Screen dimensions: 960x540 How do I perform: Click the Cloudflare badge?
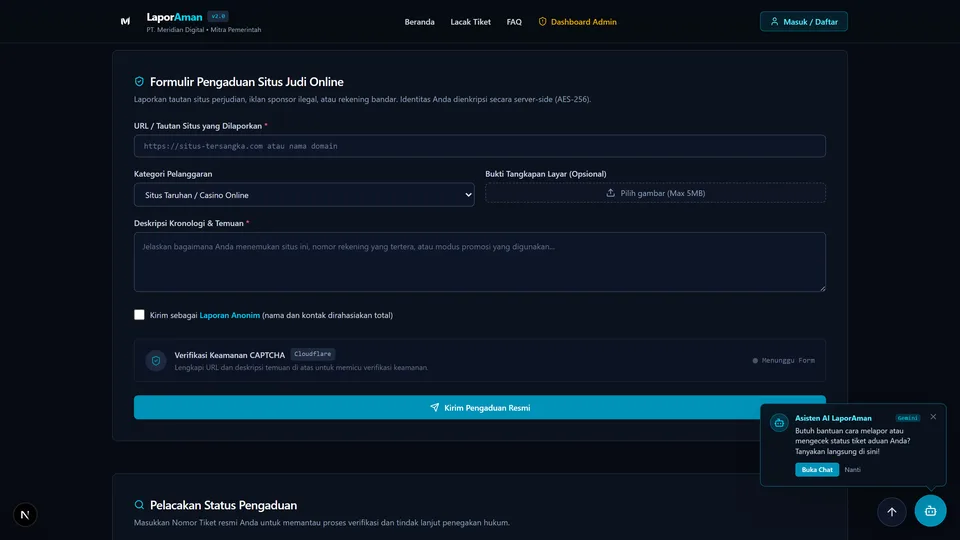coord(312,354)
